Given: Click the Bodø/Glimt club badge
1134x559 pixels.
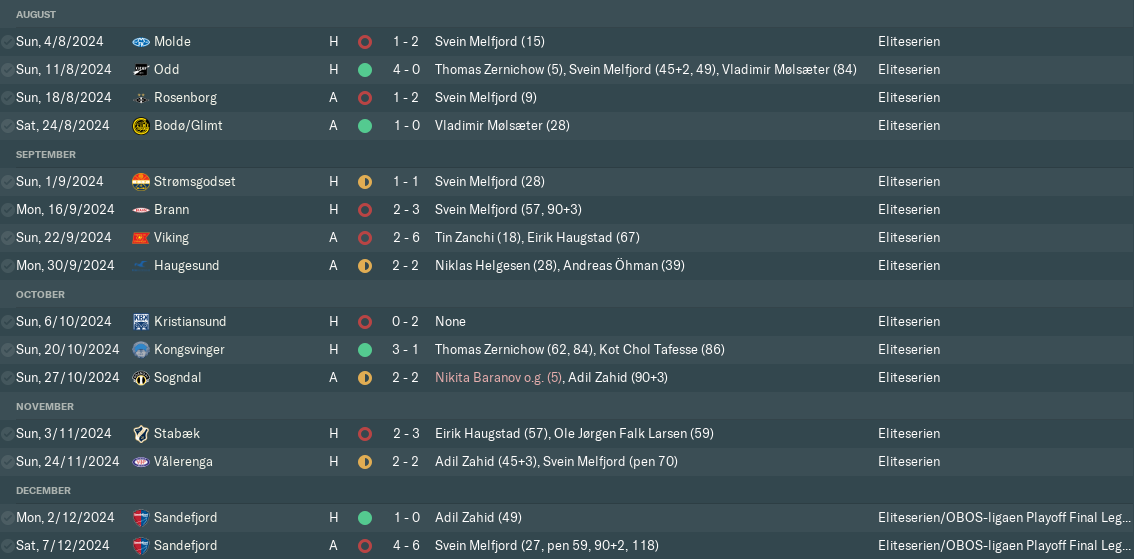Looking at the screenshot, I should (x=141, y=126).
